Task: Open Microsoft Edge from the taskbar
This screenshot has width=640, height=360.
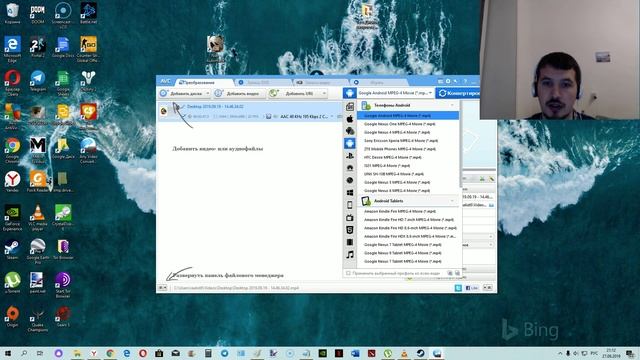Action: [127, 353]
